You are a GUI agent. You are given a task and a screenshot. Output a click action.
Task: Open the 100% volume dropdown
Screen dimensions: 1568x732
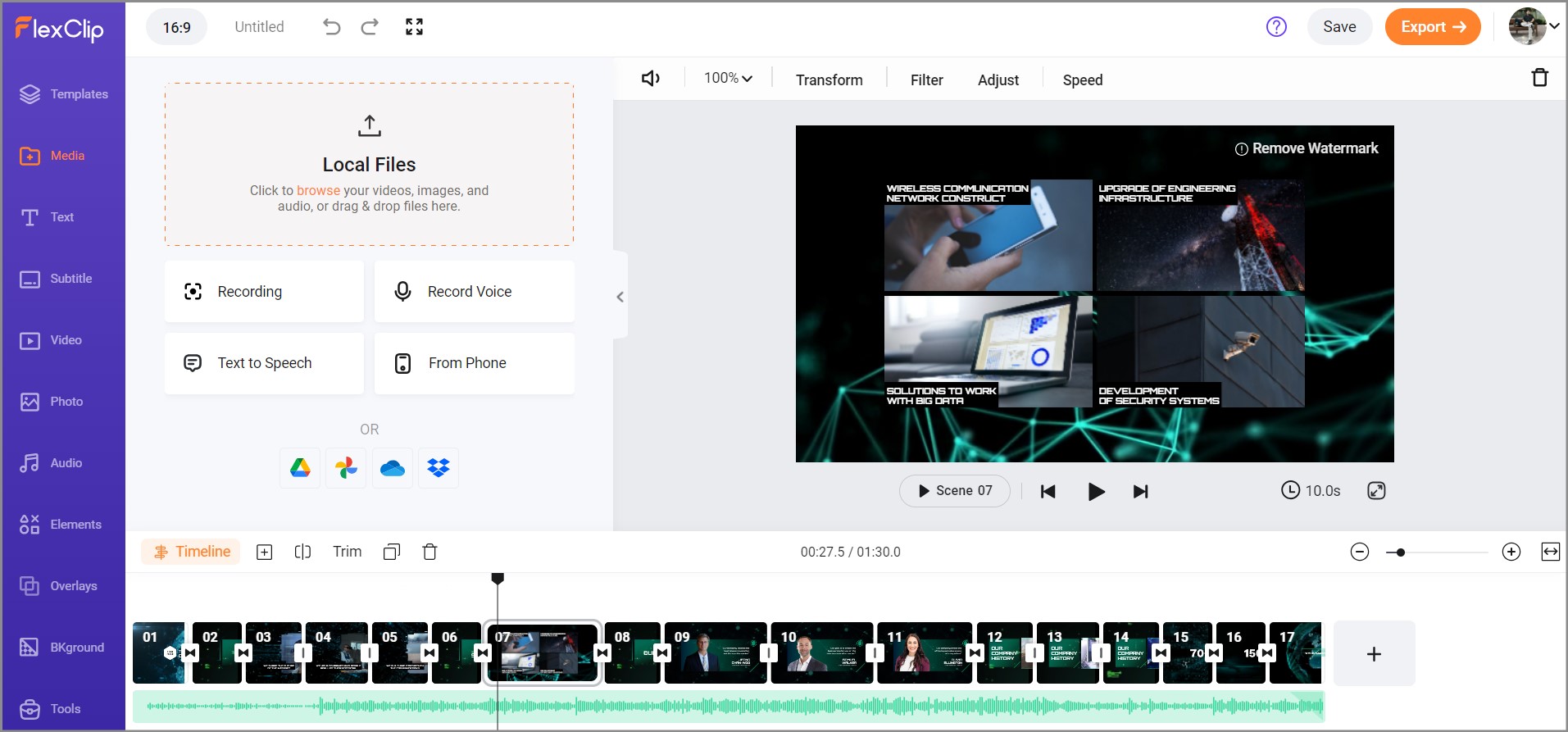coord(728,79)
